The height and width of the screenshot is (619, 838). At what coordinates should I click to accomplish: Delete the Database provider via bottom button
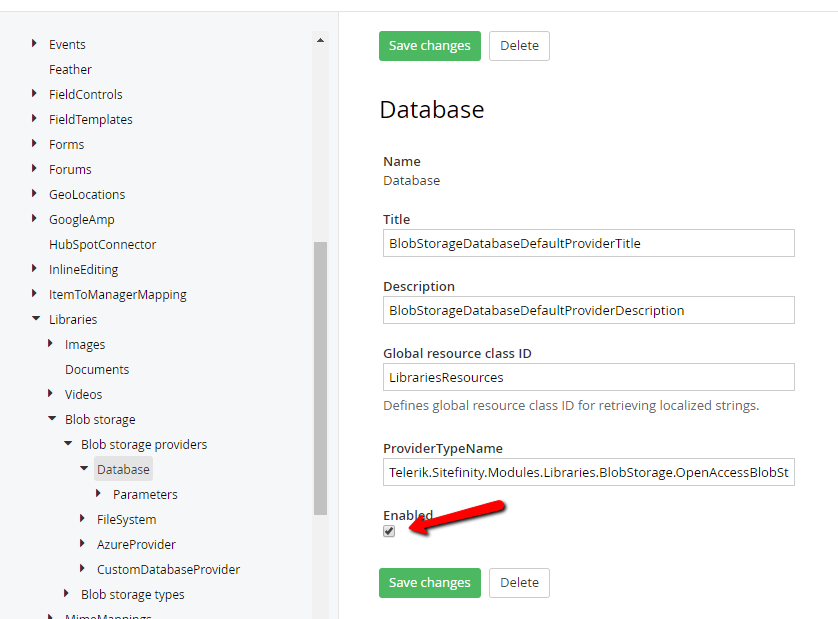(519, 582)
